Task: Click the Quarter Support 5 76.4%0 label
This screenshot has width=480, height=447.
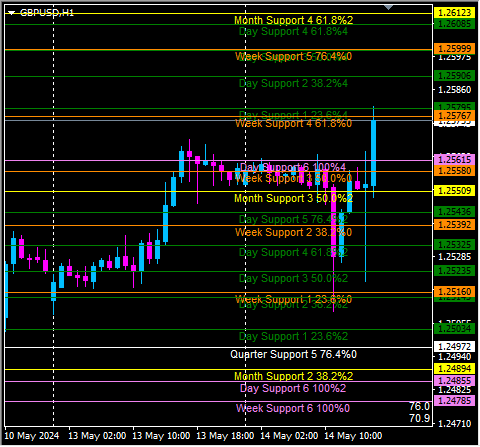Action: [293, 354]
